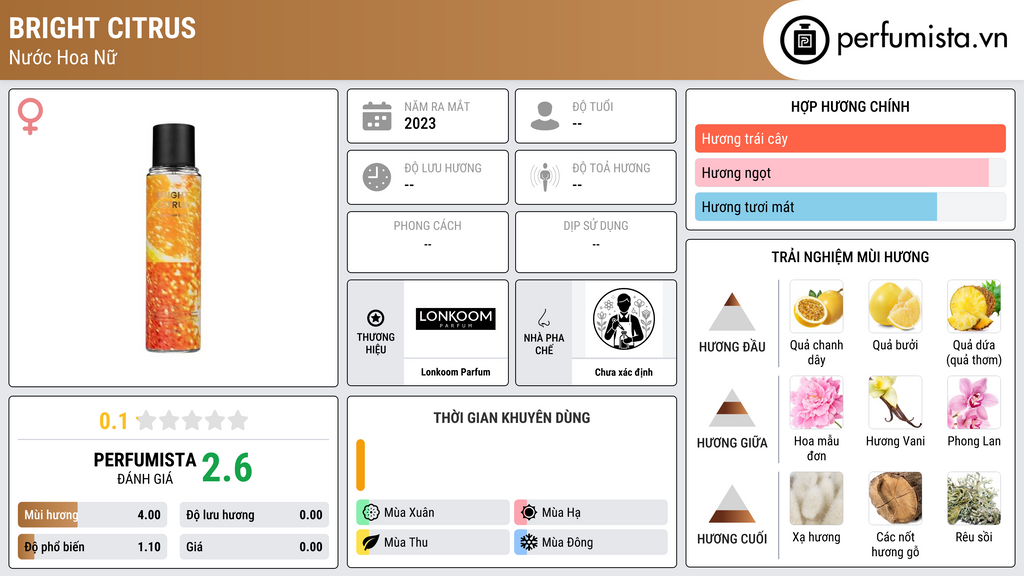This screenshot has height=576, width=1024.
Task: Click the Trải nghiệm mùi hương heading
Action: pyautogui.click(x=850, y=257)
